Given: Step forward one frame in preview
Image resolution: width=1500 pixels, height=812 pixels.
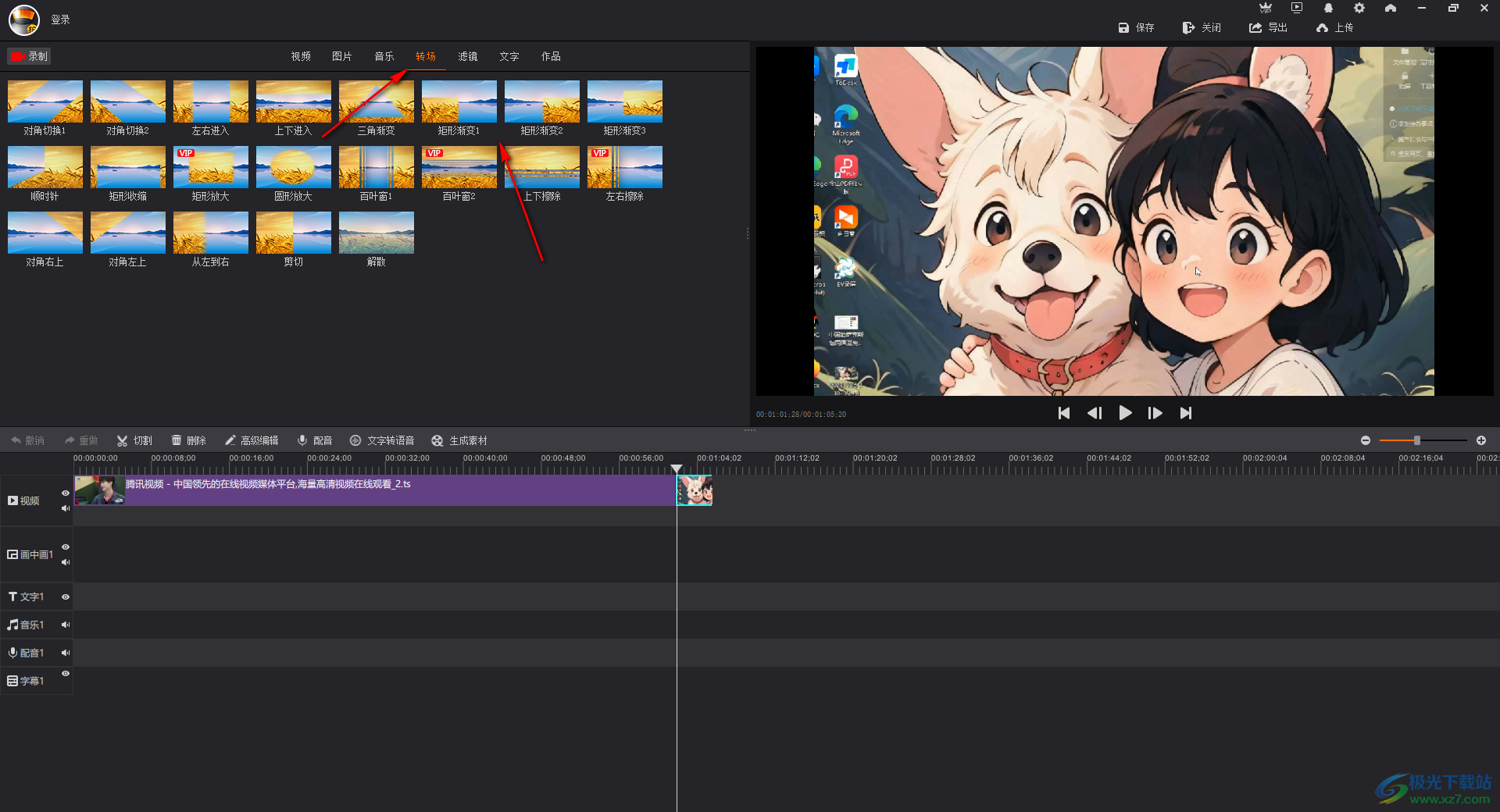Looking at the screenshot, I should (1155, 413).
